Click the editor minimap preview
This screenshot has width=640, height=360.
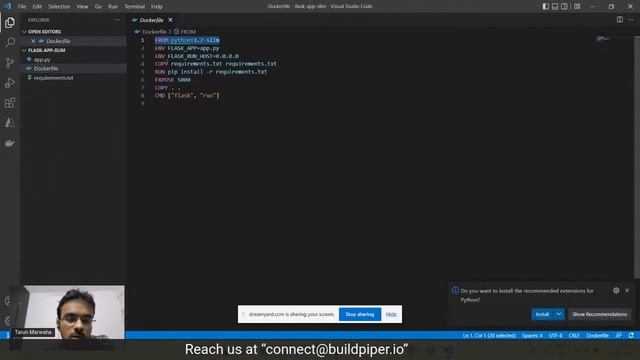602,39
